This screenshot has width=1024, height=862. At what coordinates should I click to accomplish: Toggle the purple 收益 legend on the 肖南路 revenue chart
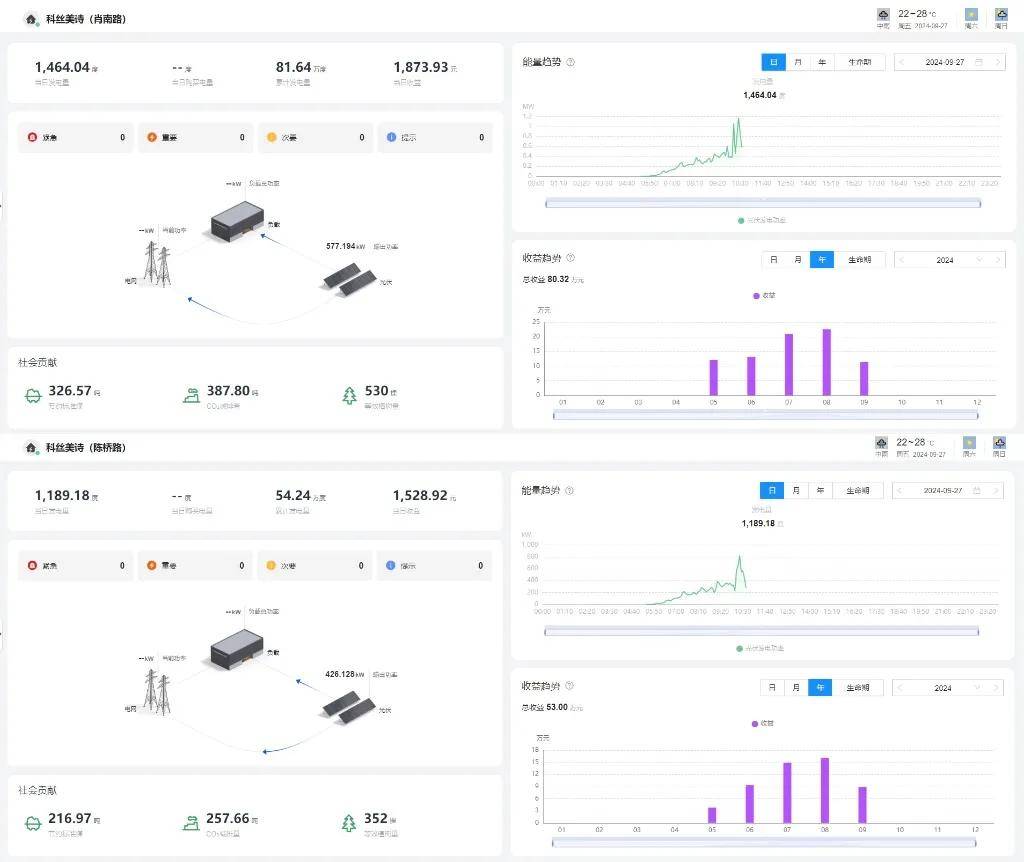click(x=764, y=296)
